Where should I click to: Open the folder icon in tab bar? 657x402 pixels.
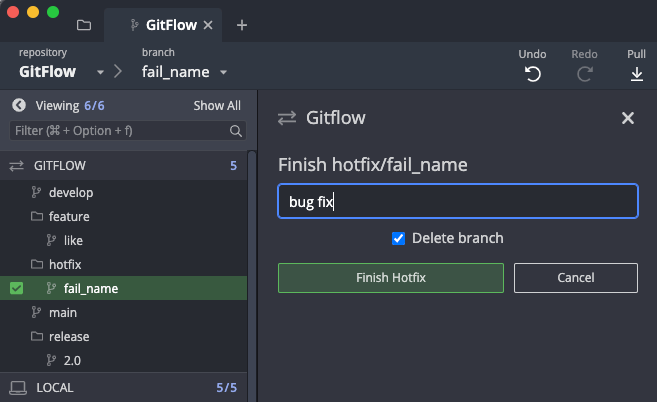[84, 25]
